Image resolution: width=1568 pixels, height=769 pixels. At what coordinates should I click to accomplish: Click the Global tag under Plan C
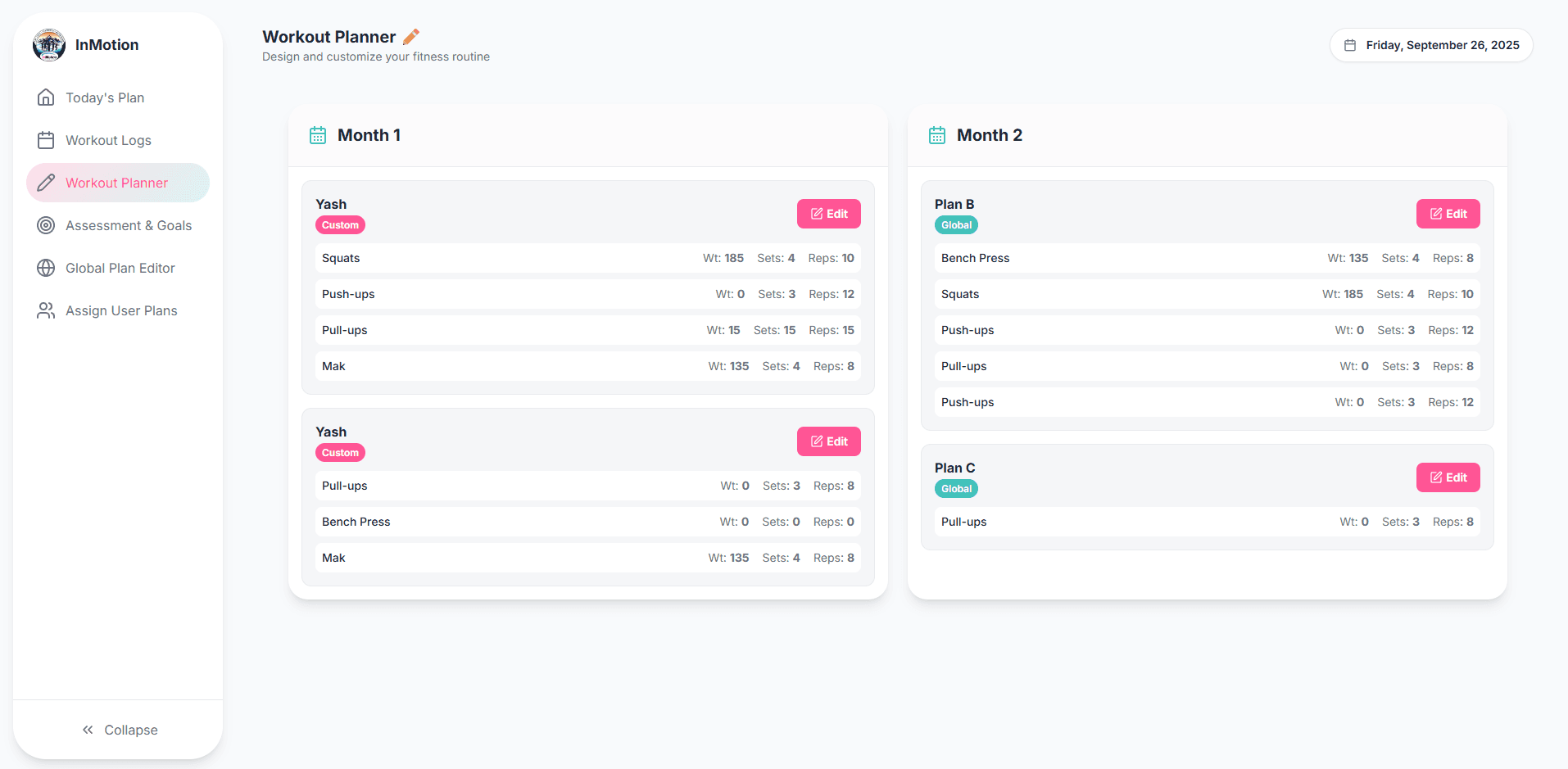(x=956, y=489)
